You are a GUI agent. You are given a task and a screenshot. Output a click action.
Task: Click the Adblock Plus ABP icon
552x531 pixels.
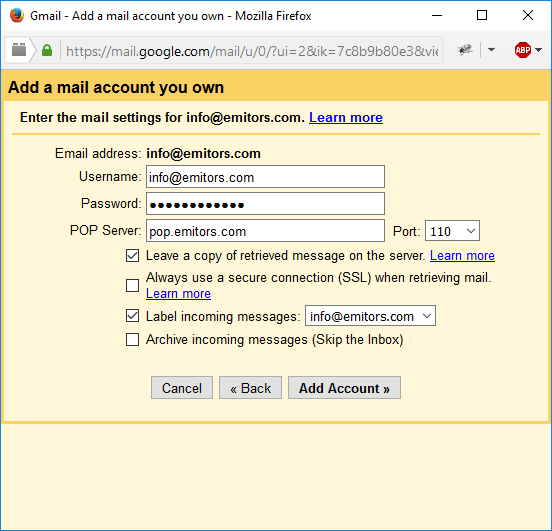click(522, 50)
